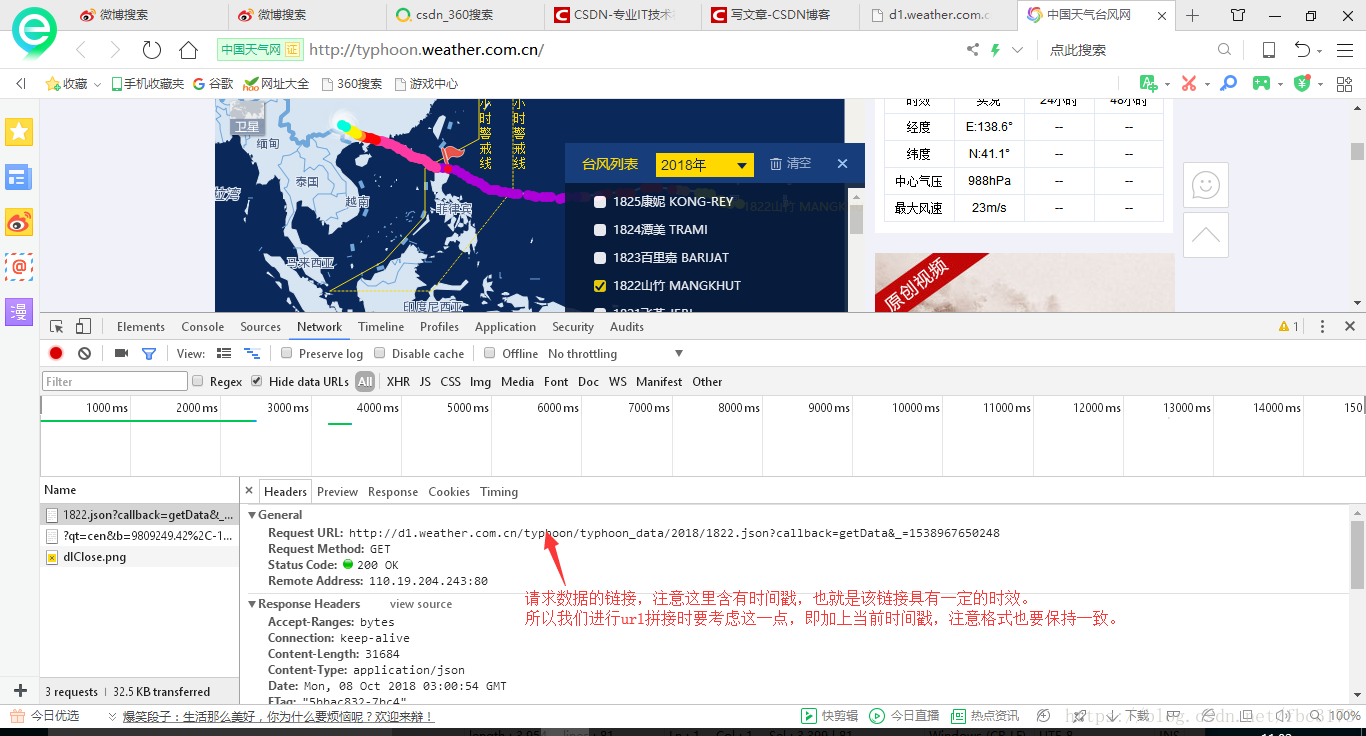
Task: Uncheck Hide data URLs checkbox
Action: pyautogui.click(x=257, y=381)
